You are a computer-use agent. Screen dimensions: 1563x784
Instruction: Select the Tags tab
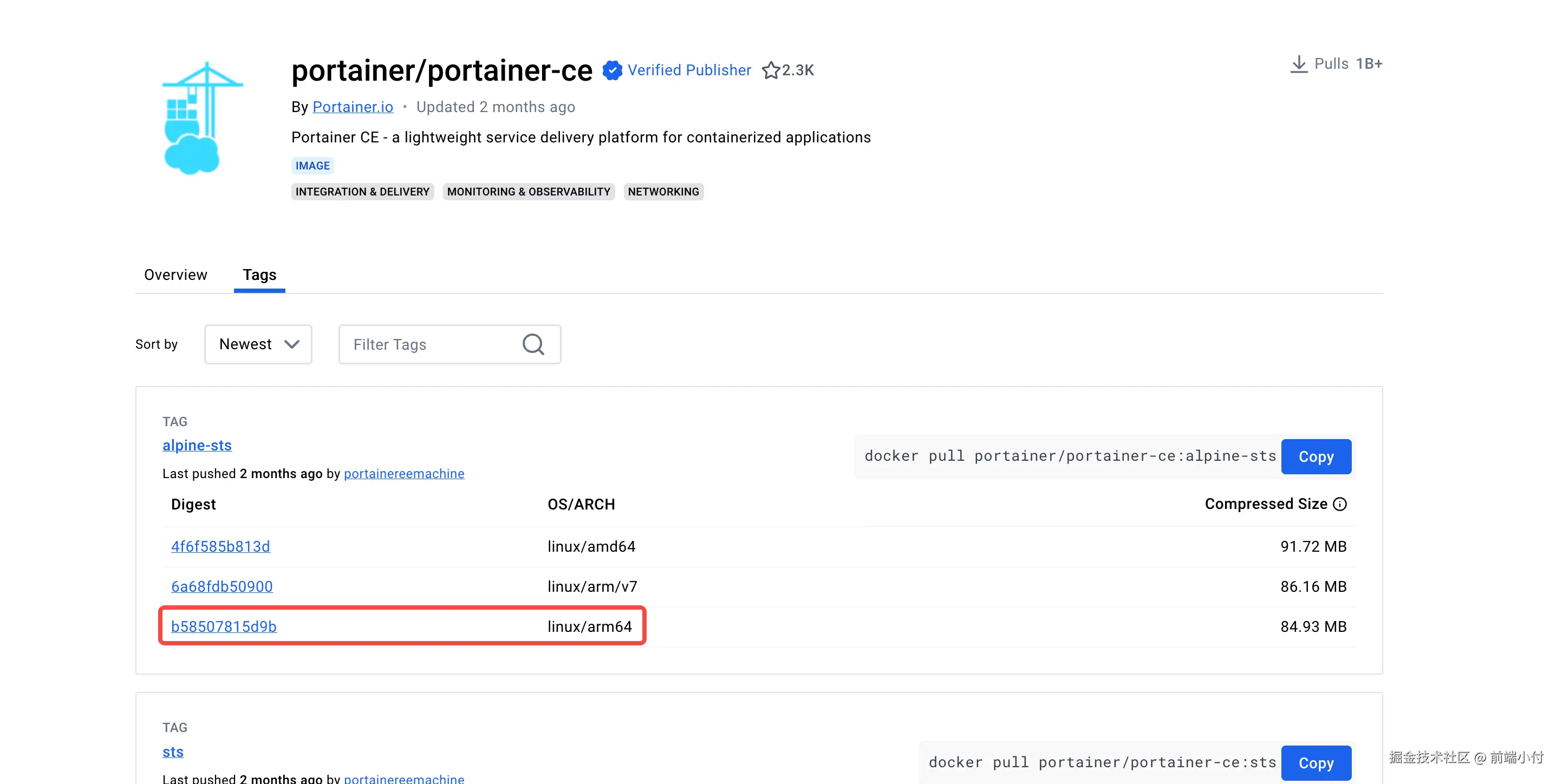(259, 275)
